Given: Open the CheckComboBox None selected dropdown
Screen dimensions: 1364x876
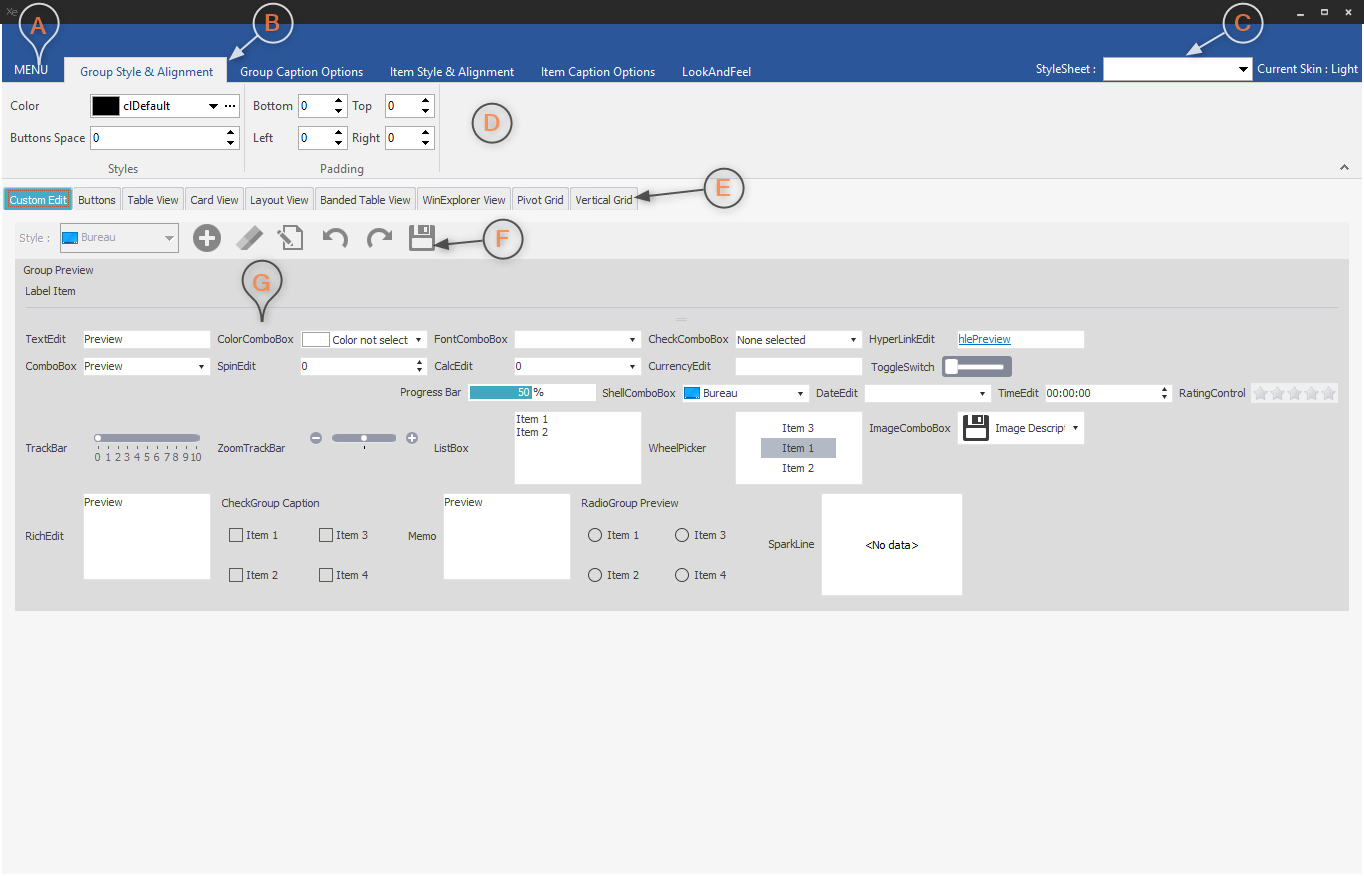Looking at the screenshot, I should (853, 340).
